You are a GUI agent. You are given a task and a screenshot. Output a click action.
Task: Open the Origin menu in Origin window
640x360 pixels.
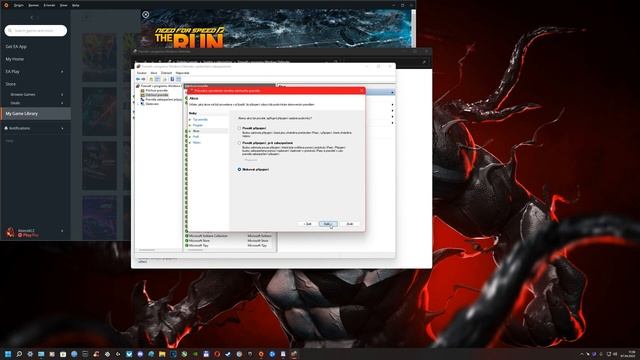point(19,5)
